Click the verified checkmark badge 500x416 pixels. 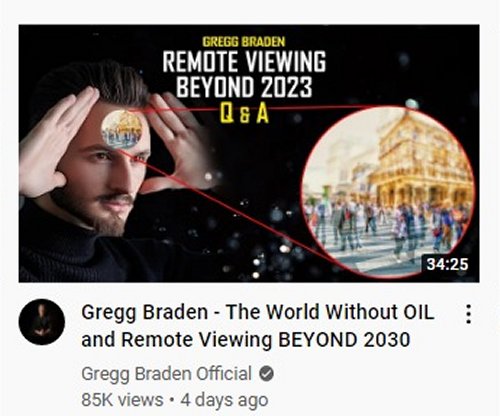tap(267, 374)
